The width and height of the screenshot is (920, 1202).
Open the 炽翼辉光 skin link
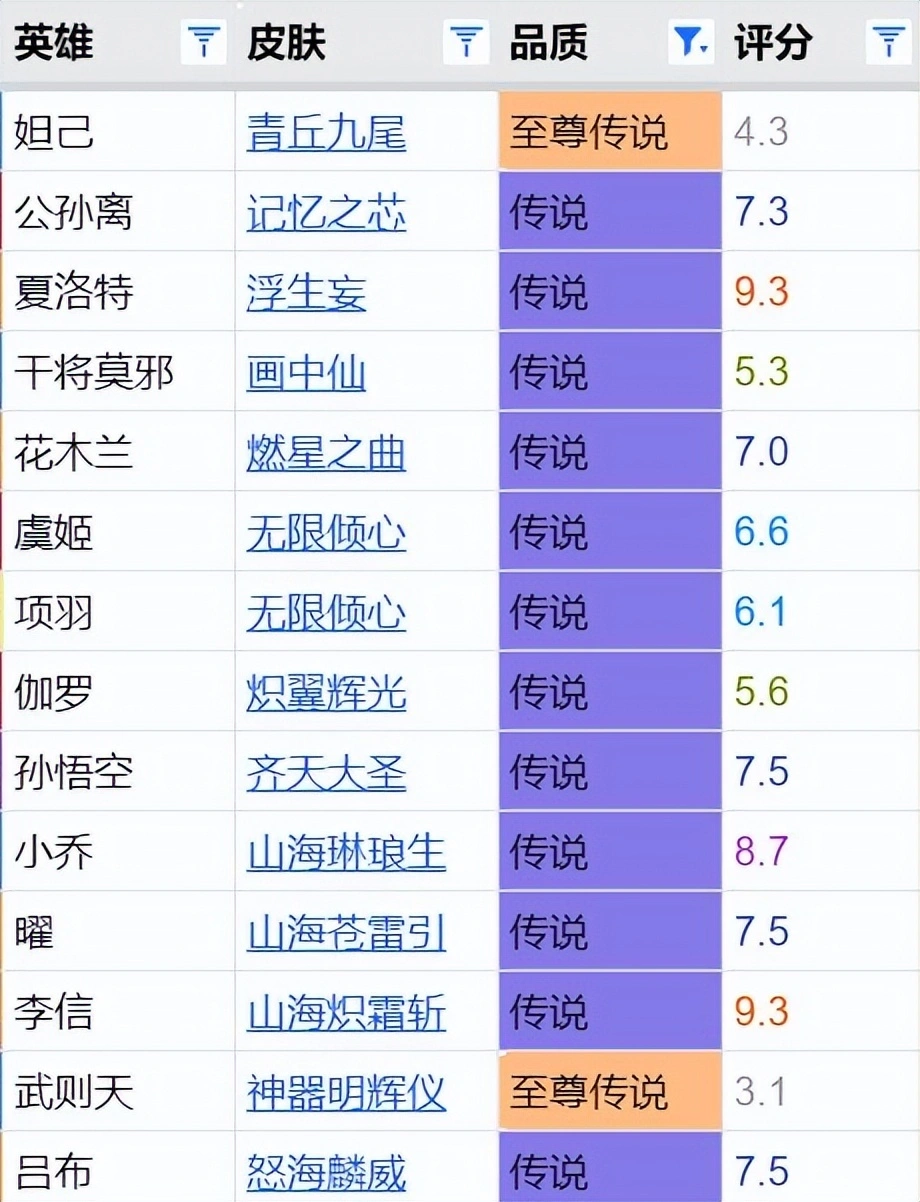click(326, 692)
